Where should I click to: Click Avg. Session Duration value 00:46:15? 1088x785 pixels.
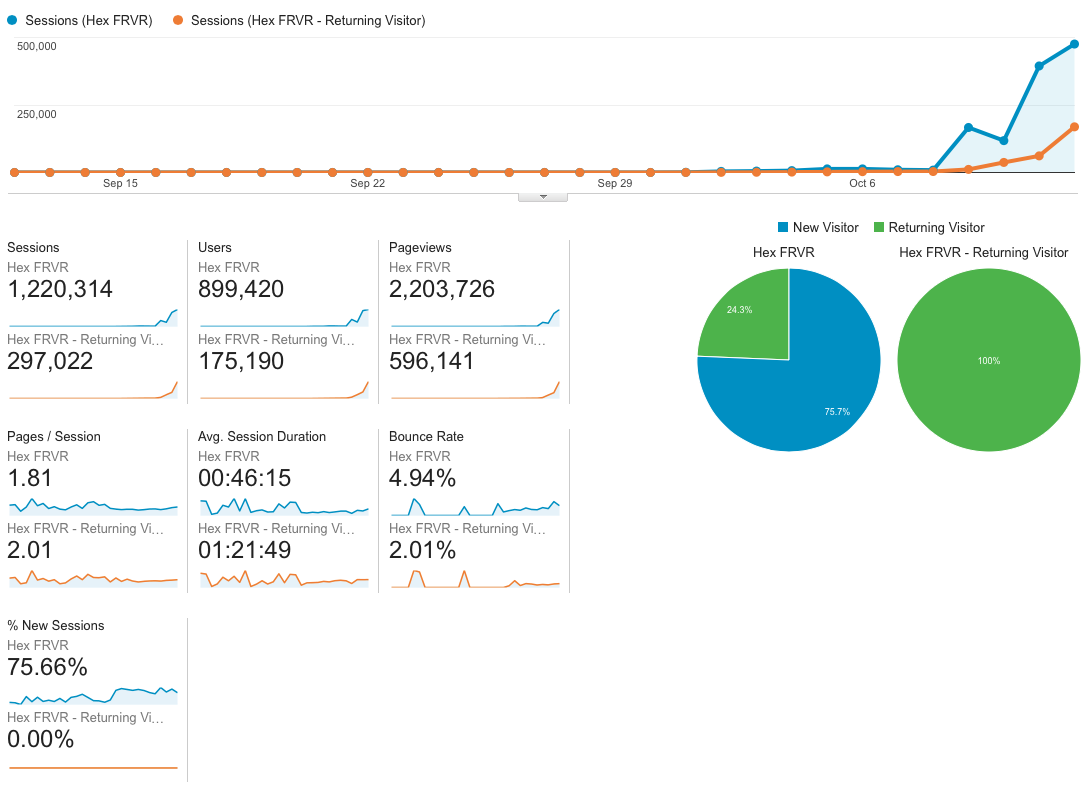(244, 478)
